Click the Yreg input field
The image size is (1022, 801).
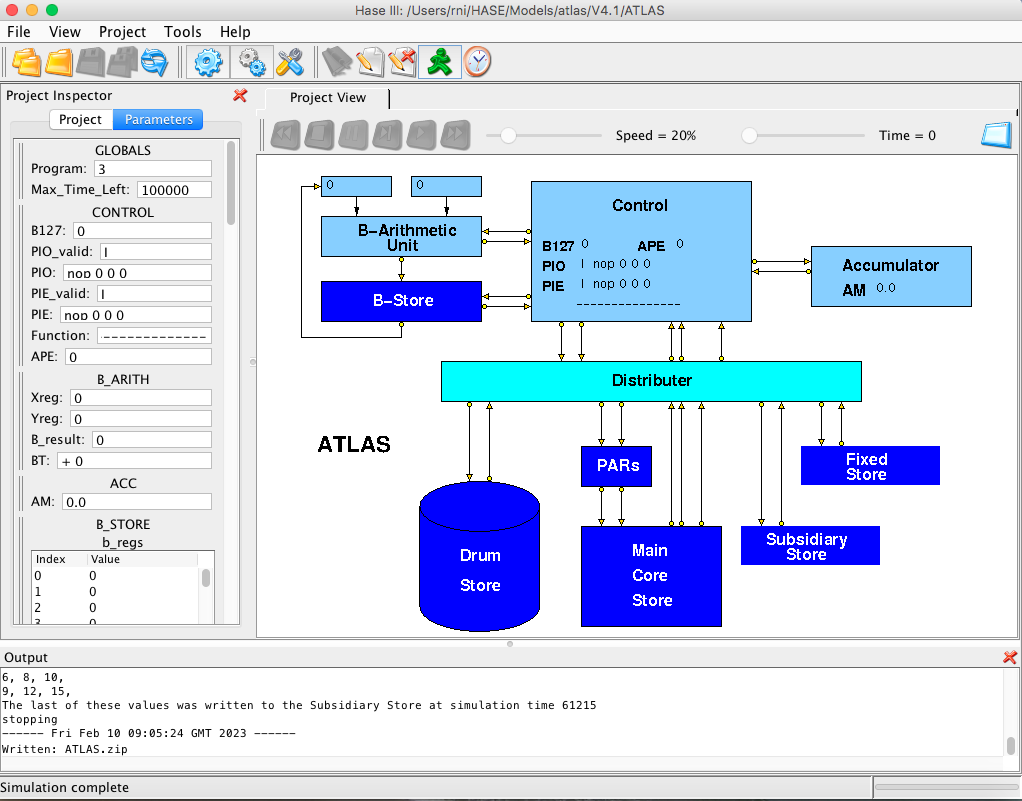141,418
